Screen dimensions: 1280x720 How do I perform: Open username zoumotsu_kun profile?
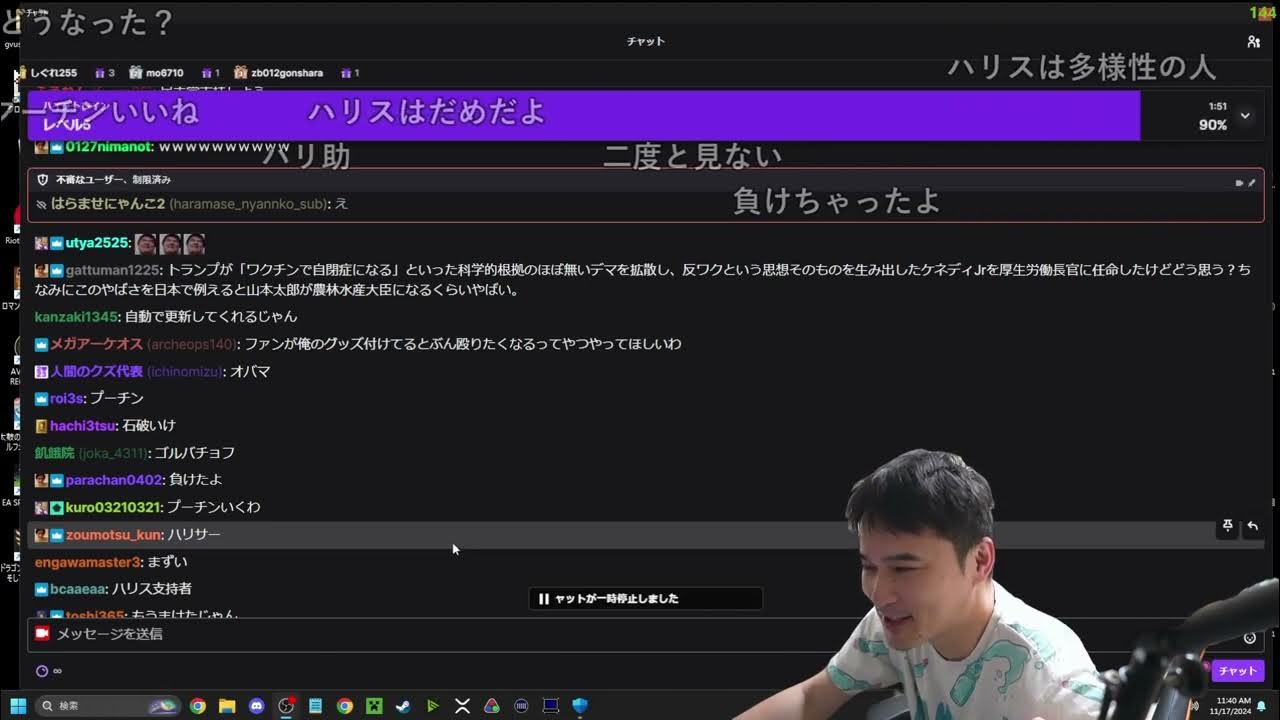coord(113,535)
